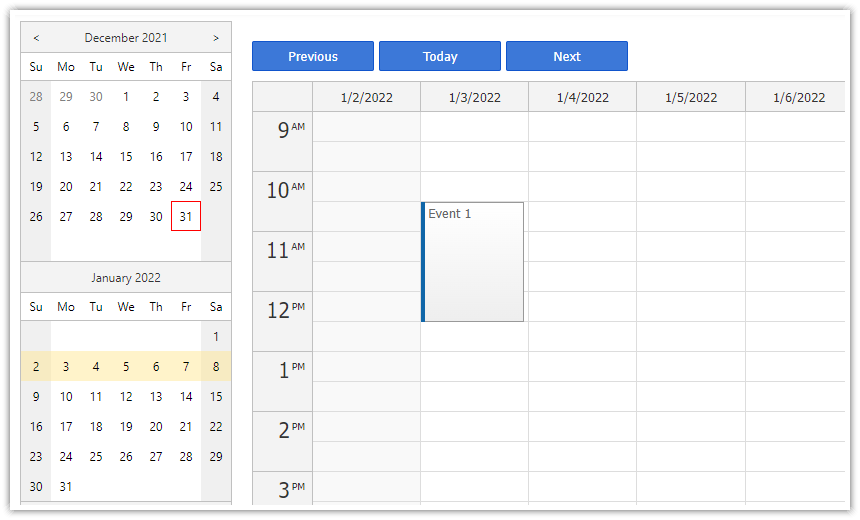Choose January 15 in the mini calendar

216,397
